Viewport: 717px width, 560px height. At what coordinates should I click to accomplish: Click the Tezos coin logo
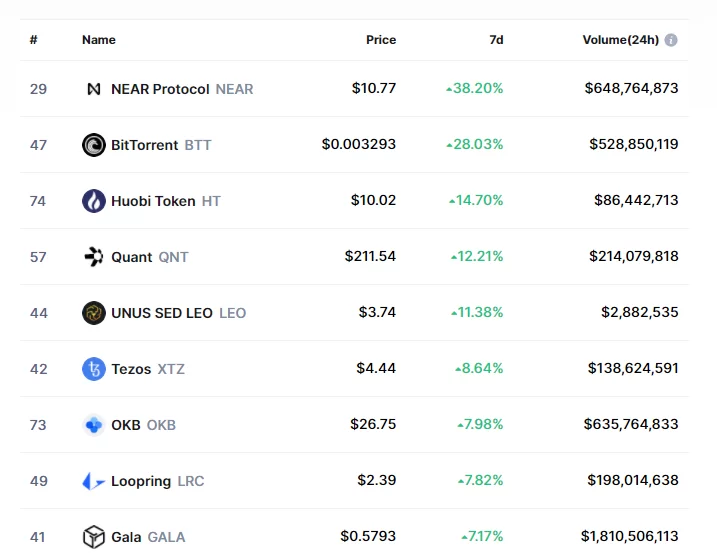[x=94, y=369]
